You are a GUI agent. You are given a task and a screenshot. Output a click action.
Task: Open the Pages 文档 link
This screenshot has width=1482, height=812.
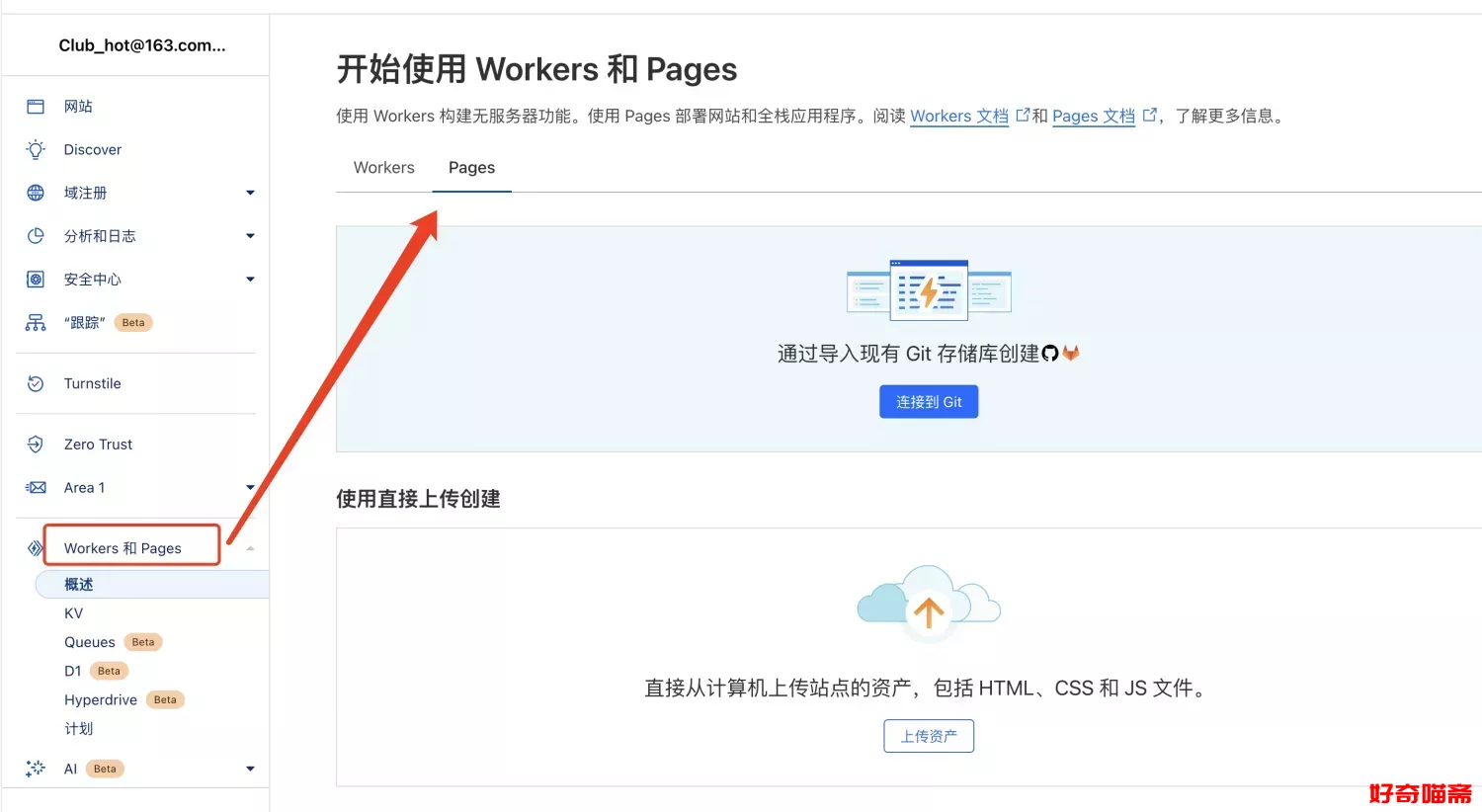[1093, 117]
